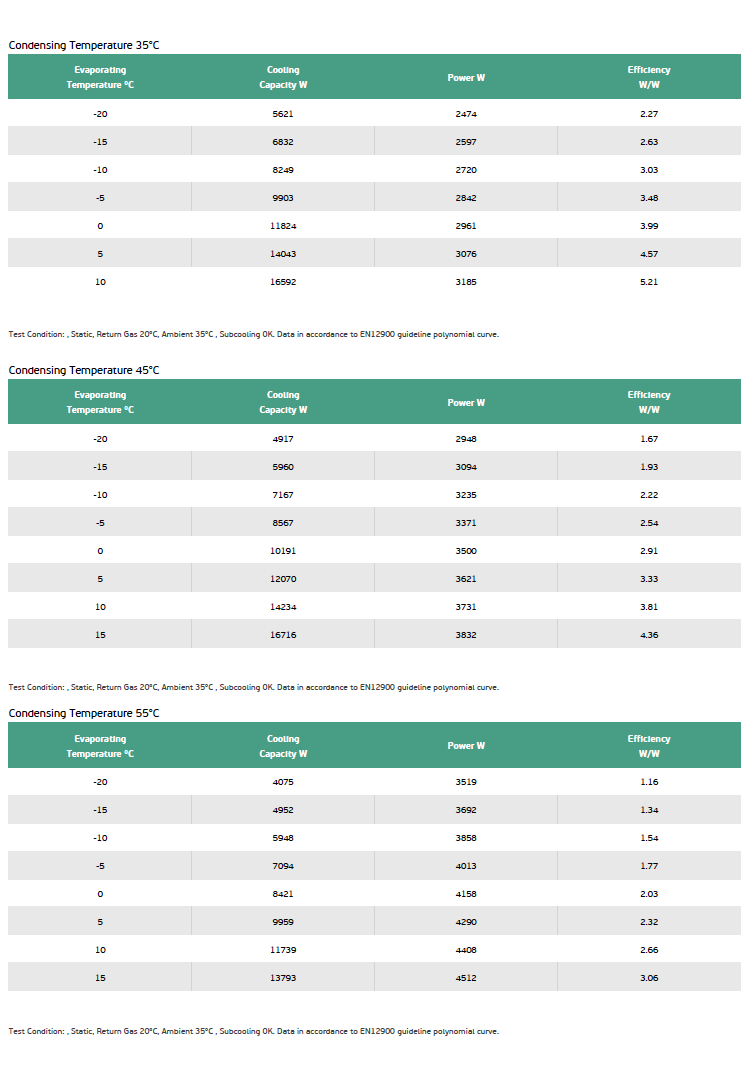Click the Condensing Temperature 45°C heading
750x1077 pixels.
(x=84, y=370)
